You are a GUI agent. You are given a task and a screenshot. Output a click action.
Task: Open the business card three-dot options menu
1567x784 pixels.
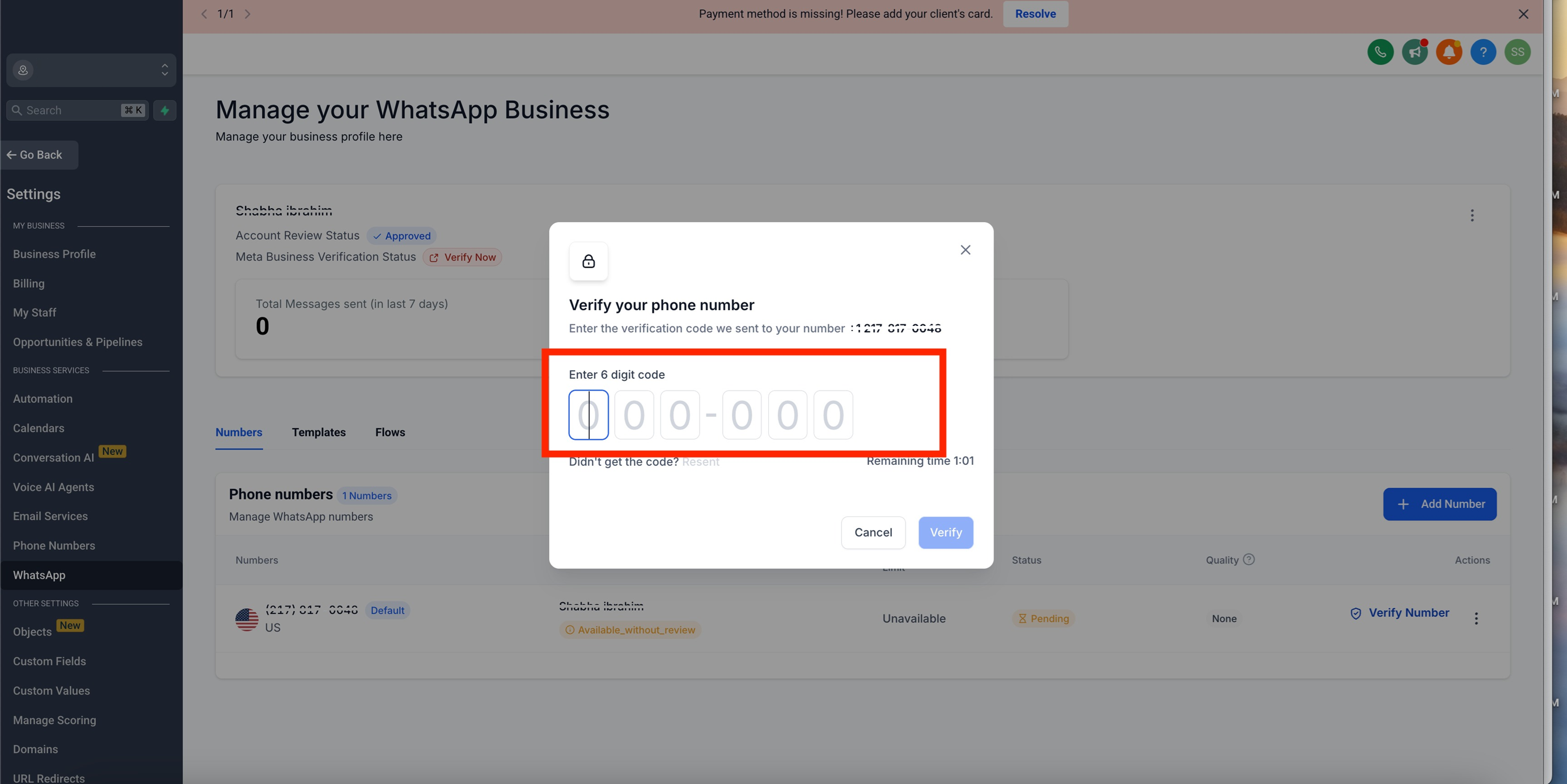(x=1472, y=215)
